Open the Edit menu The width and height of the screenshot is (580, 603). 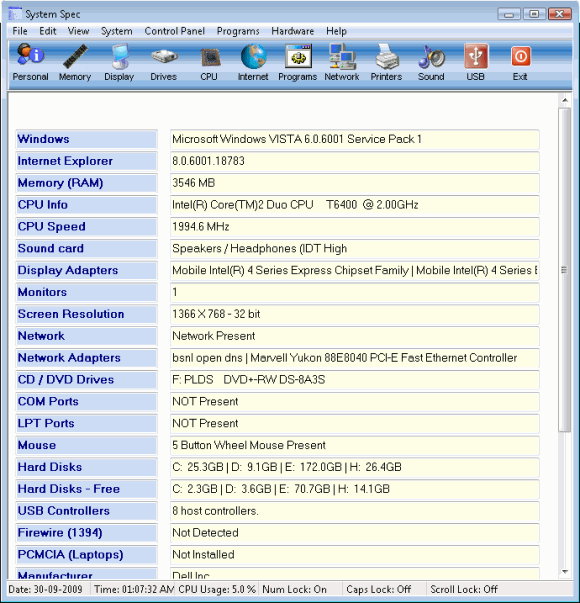[x=48, y=31]
